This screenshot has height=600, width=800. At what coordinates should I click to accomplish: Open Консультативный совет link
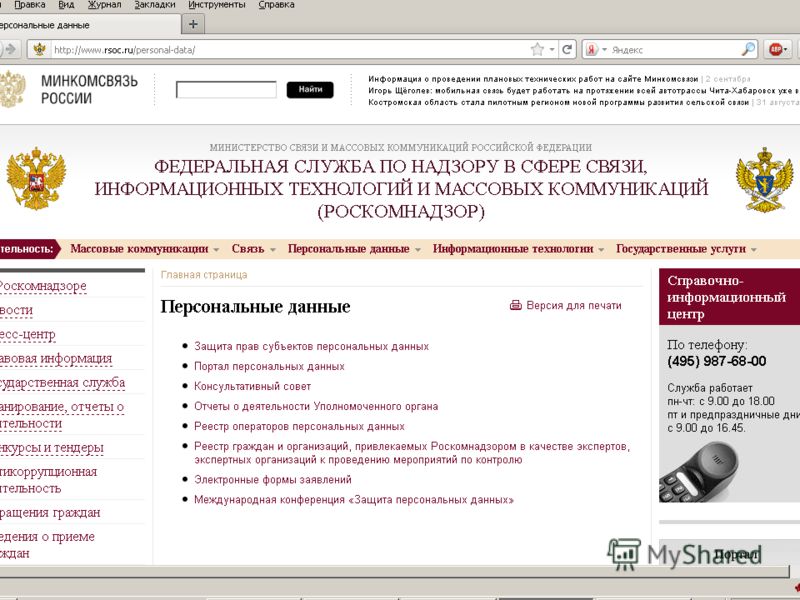tap(253, 386)
